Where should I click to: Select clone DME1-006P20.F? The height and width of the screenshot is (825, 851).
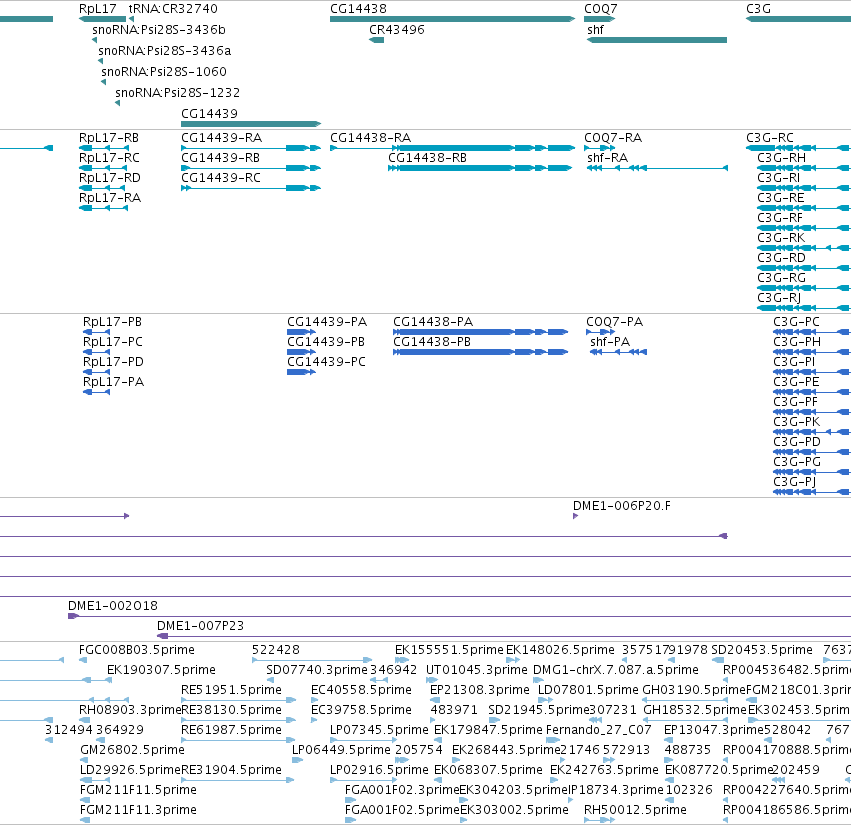coord(576,516)
